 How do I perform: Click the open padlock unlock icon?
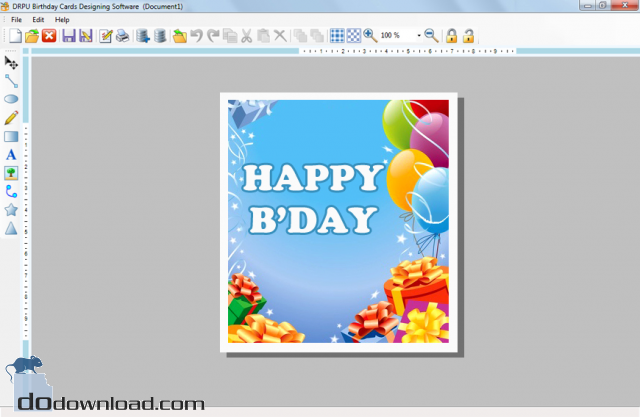pyautogui.click(x=468, y=36)
